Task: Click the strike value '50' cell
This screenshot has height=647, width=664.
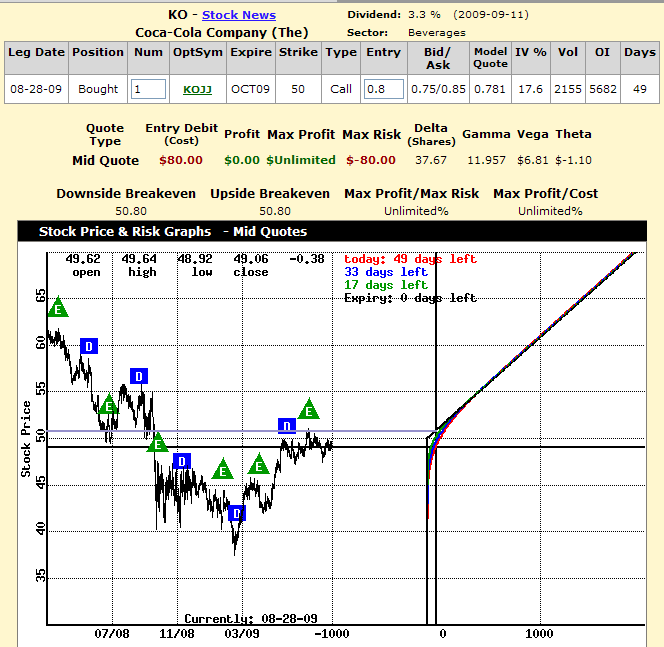Action: point(298,89)
